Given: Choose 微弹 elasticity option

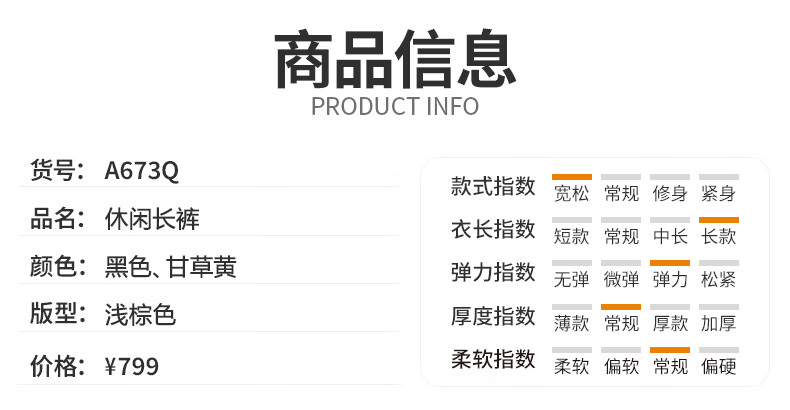Looking at the screenshot, I should pyautogui.click(x=621, y=279).
